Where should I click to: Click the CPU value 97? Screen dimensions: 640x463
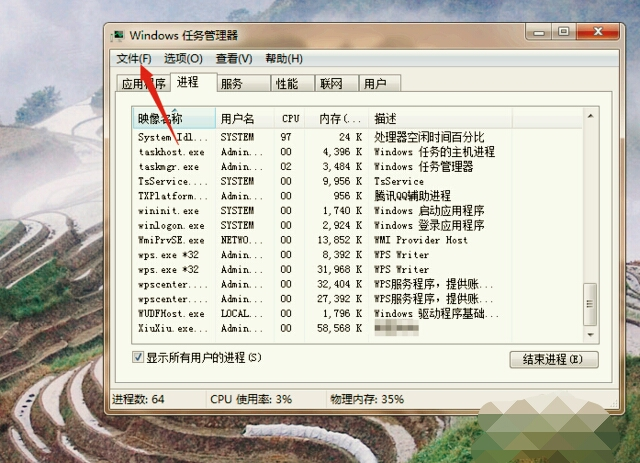coord(286,137)
